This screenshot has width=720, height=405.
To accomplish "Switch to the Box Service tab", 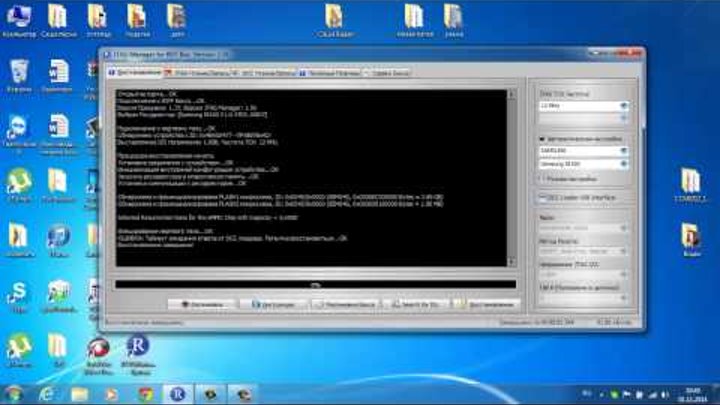I will (386, 74).
